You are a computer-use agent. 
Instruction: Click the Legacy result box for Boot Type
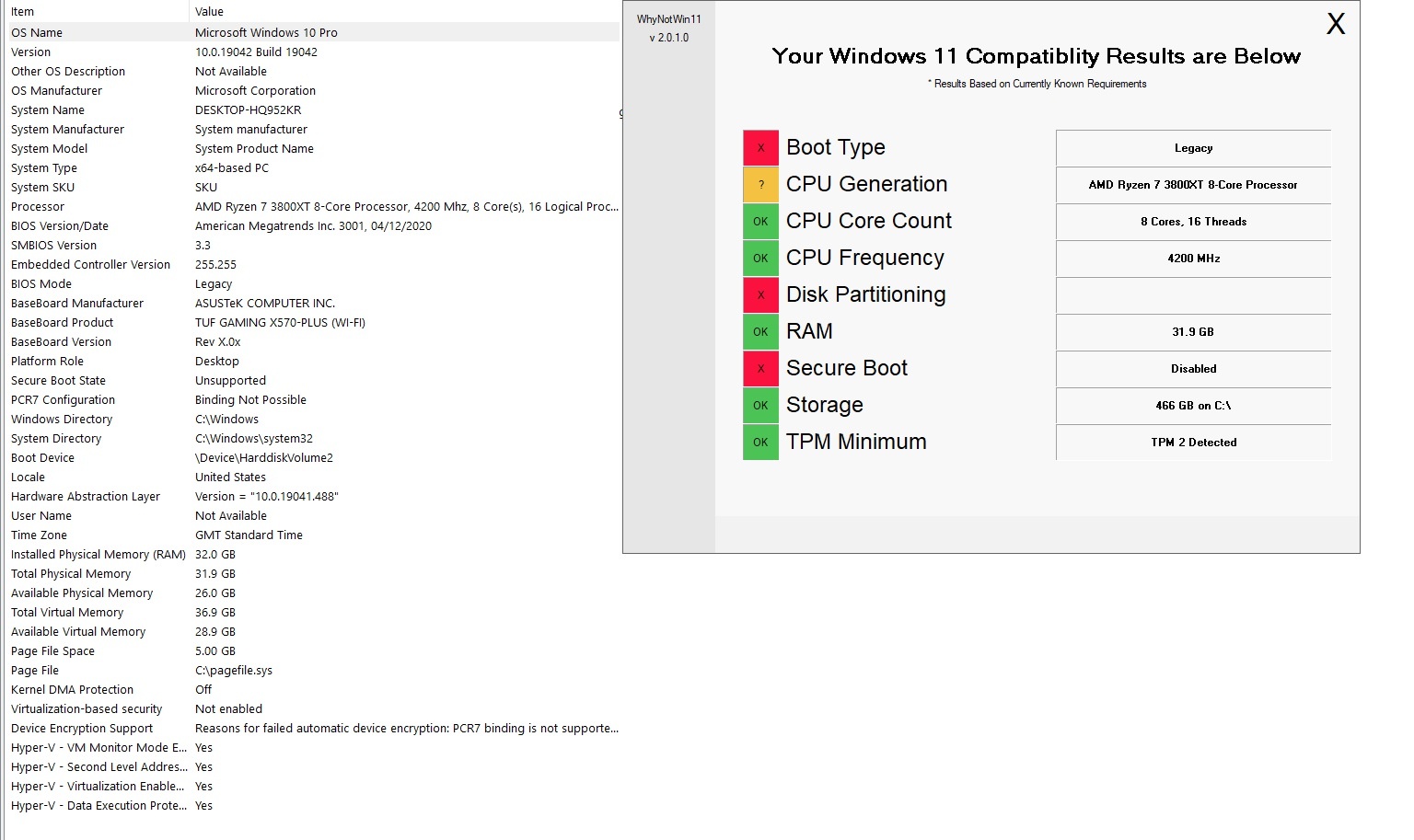1193,148
